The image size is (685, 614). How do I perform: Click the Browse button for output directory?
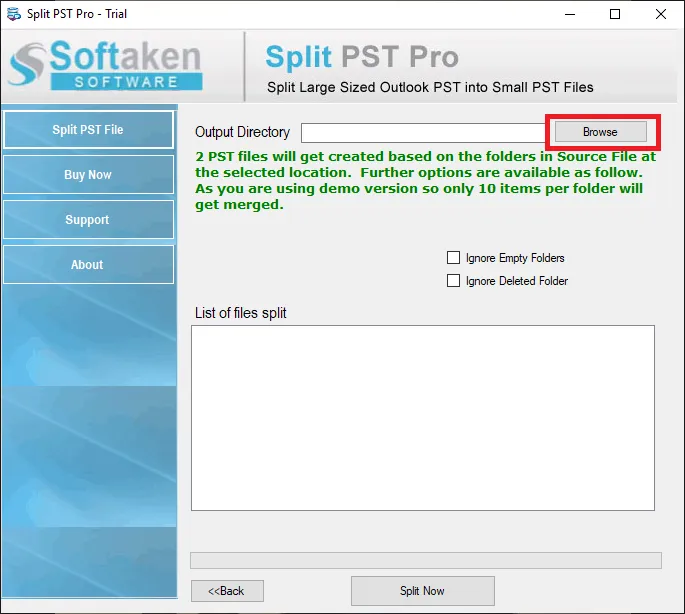tap(601, 132)
